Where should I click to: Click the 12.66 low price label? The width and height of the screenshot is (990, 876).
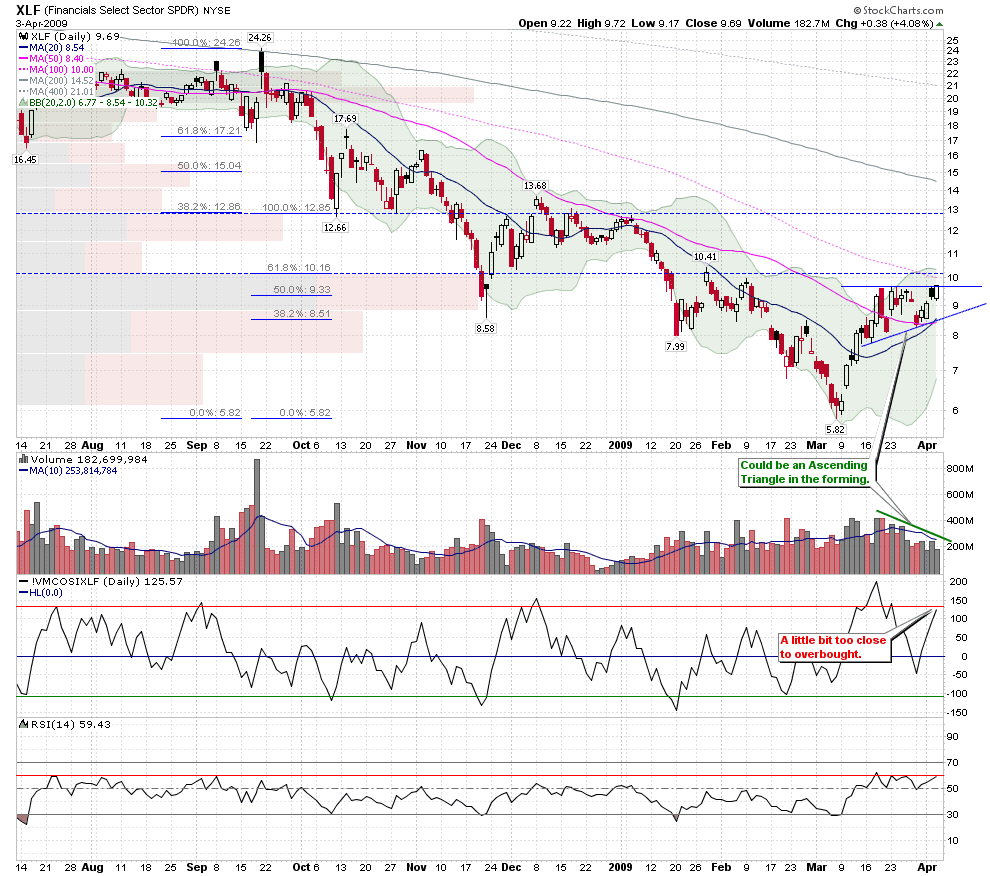pyautogui.click(x=335, y=227)
